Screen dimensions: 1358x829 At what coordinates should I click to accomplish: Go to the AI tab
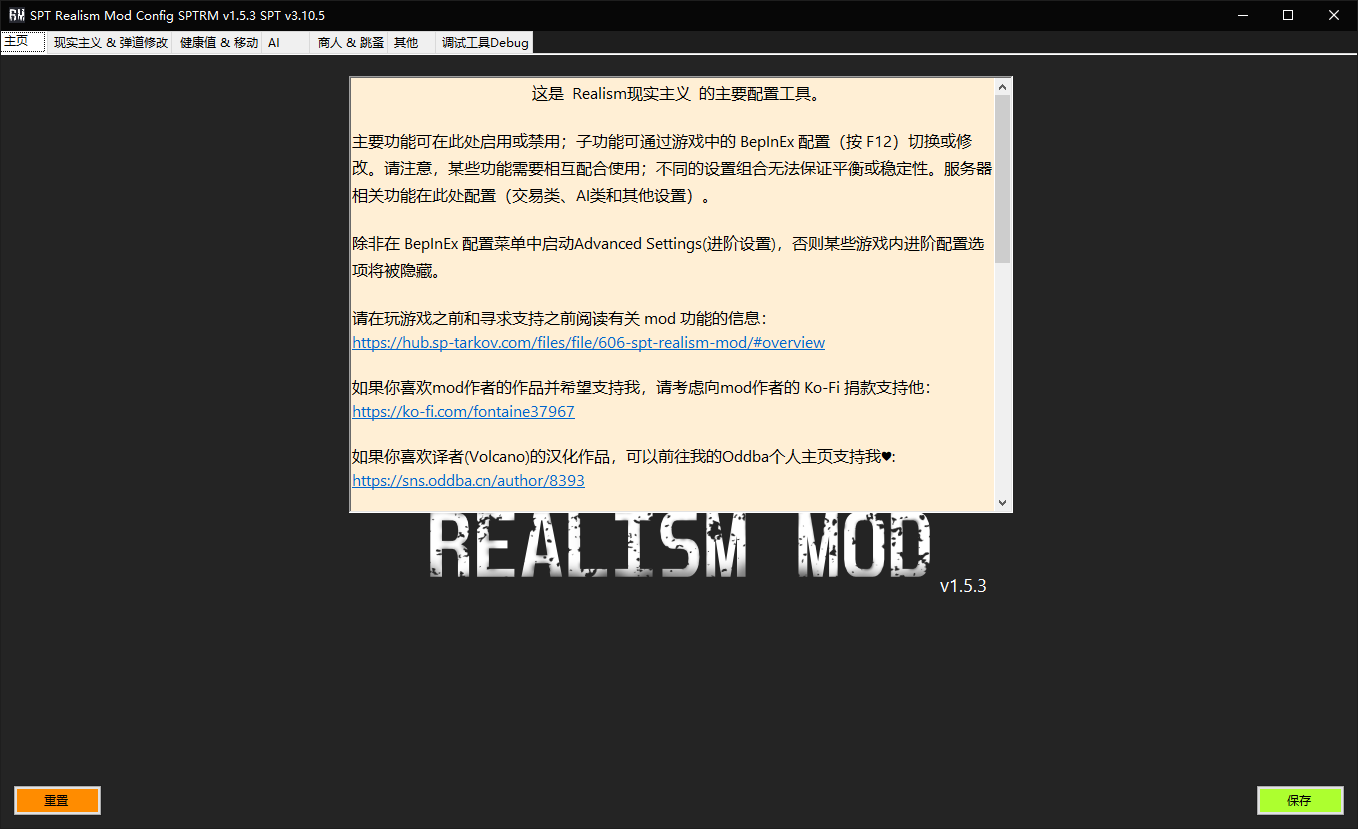point(274,43)
